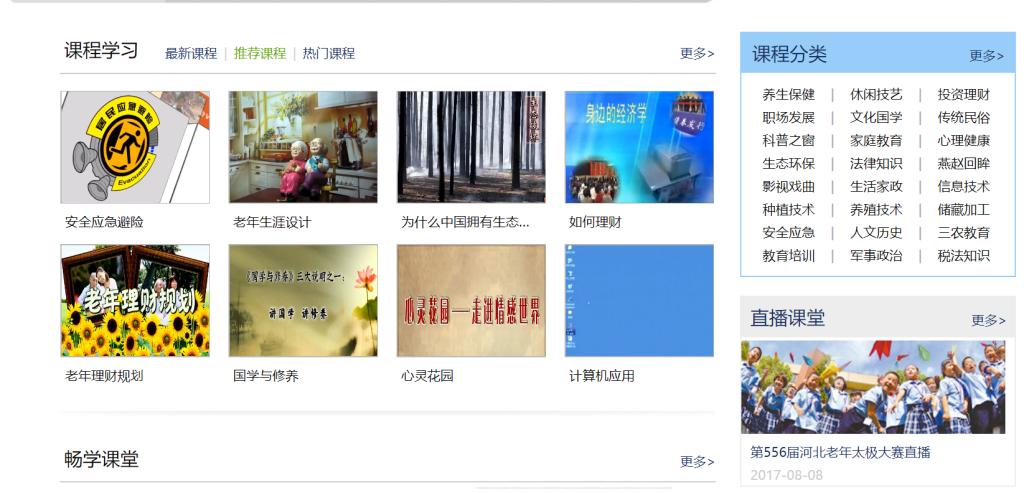Select the 投资理财 category link
Screen dimensions: 1024x493
(964, 95)
